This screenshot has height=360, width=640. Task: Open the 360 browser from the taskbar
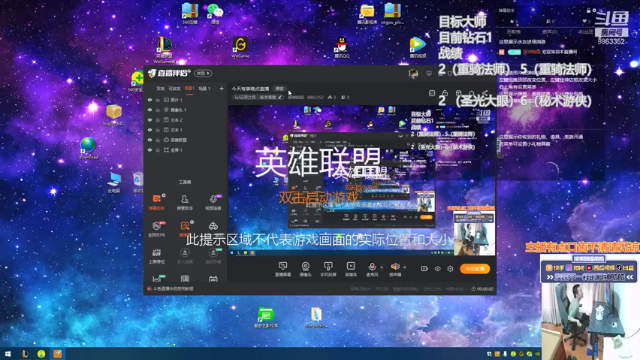click(41, 354)
